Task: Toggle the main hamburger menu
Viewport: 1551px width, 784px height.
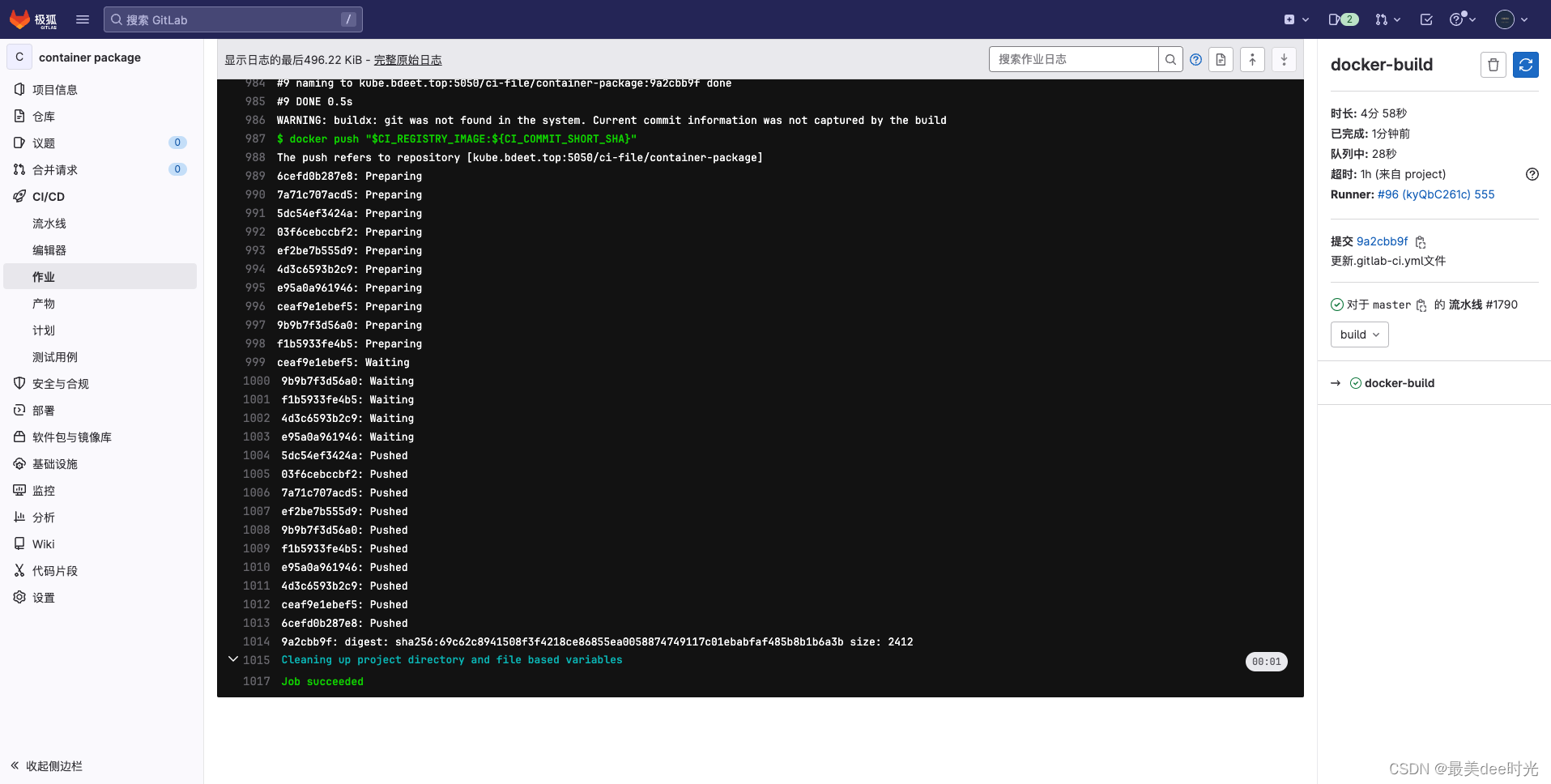Action: click(x=83, y=19)
